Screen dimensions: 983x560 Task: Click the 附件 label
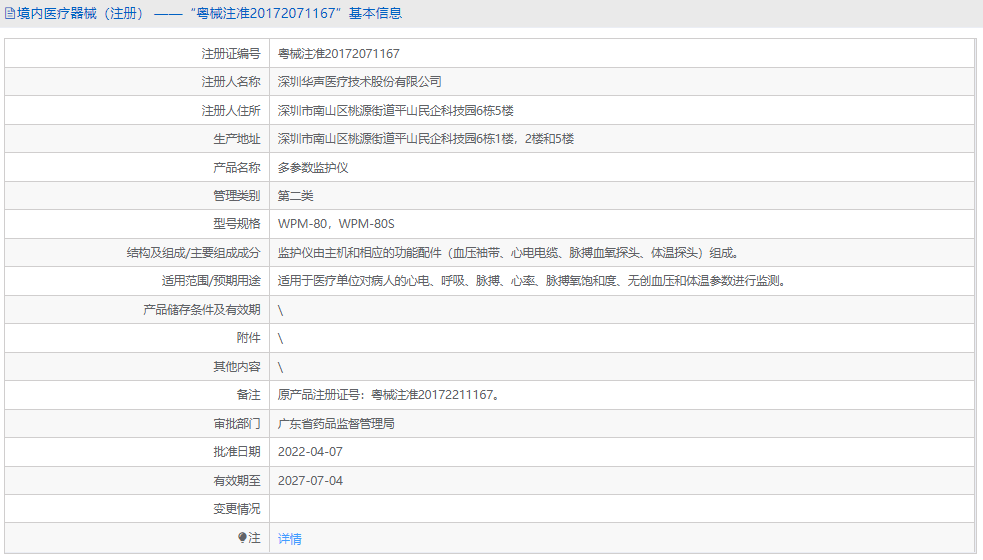tap(248, 338)
